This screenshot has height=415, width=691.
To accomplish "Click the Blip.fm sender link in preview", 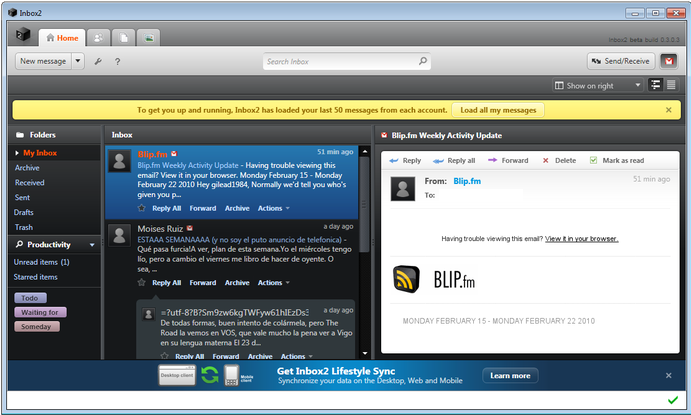I will [x=467, y=181].
